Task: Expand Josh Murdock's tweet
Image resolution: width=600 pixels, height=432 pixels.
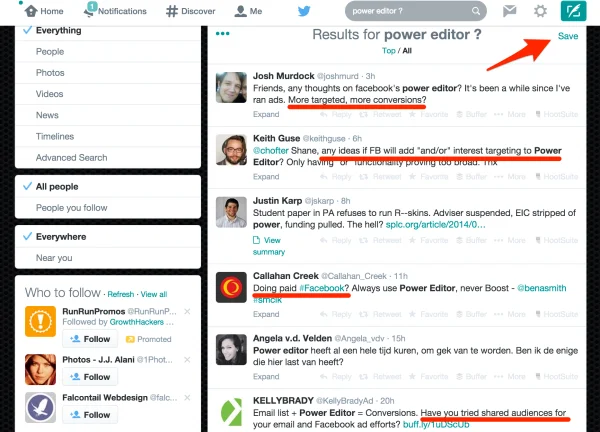Action: coord(266,114)
